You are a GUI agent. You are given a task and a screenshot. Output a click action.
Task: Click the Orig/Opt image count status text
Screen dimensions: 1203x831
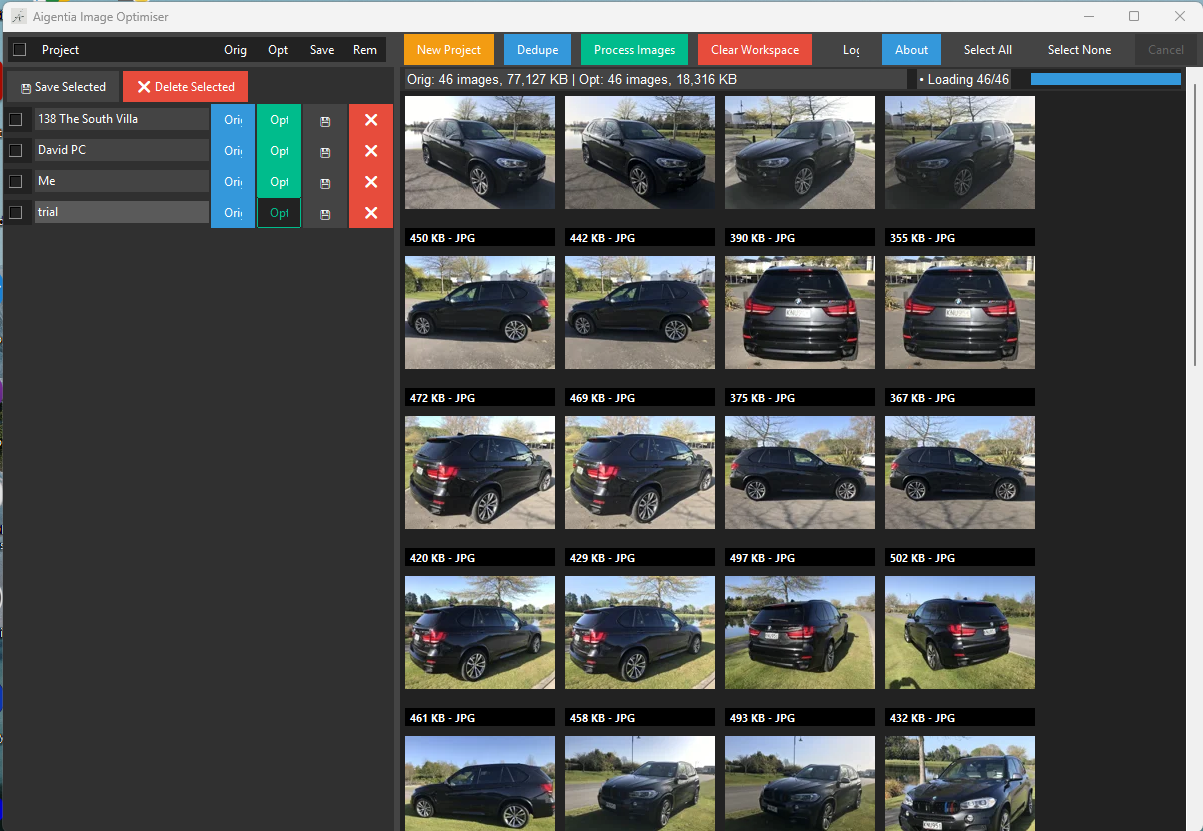click(572, 79)
